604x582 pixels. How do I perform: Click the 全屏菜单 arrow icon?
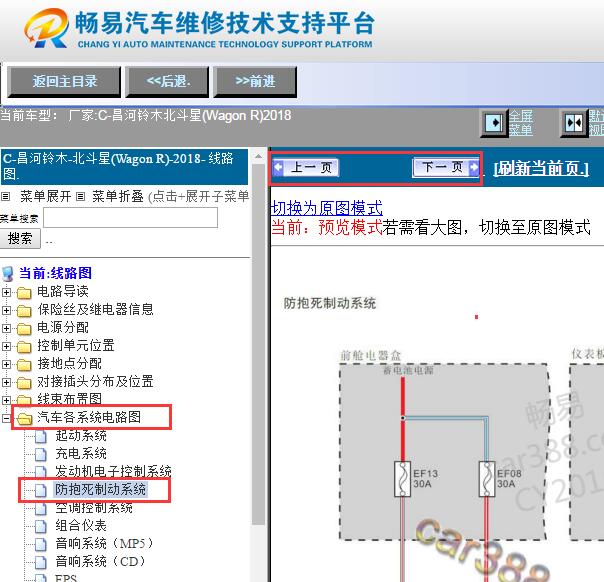click(x=493, y=123)
